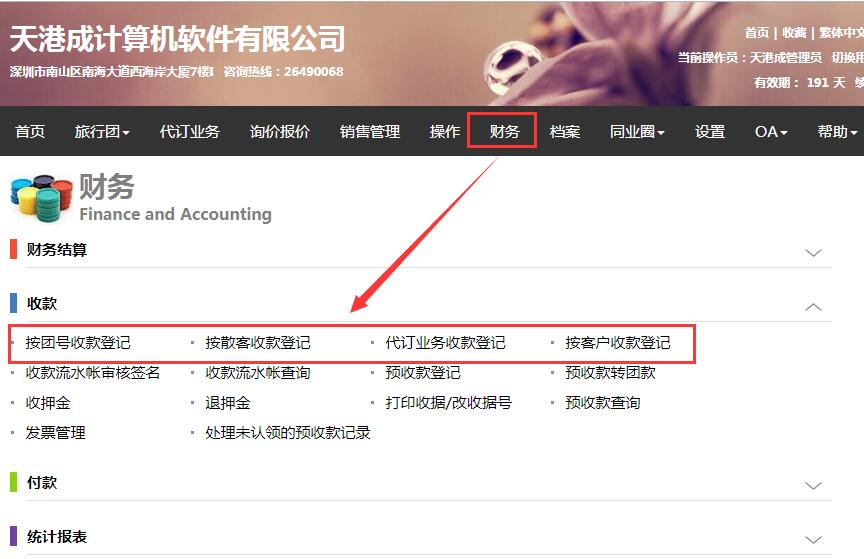Open the 旅行团 dropdown menu
Image resolution: width=864 pixels, height=559 pixels.
coord(102,132)
